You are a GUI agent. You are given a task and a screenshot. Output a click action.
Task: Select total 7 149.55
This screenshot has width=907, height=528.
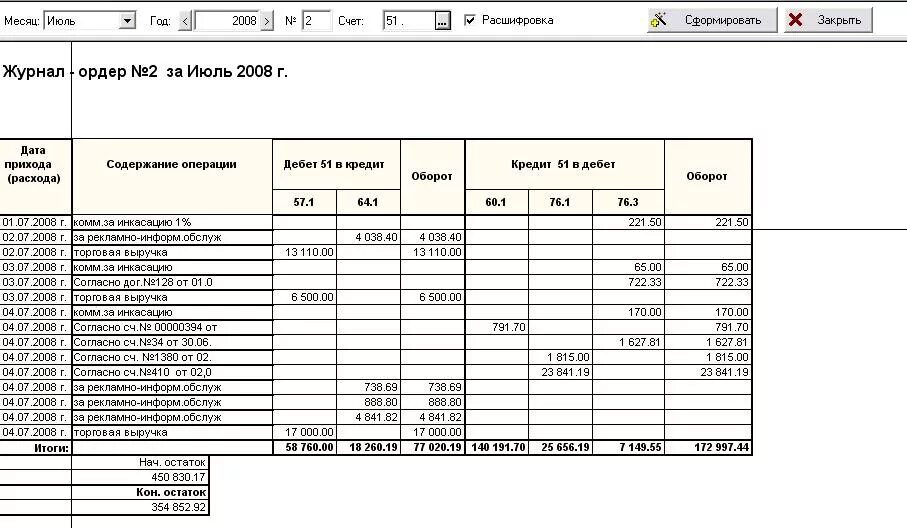(628, 448)
